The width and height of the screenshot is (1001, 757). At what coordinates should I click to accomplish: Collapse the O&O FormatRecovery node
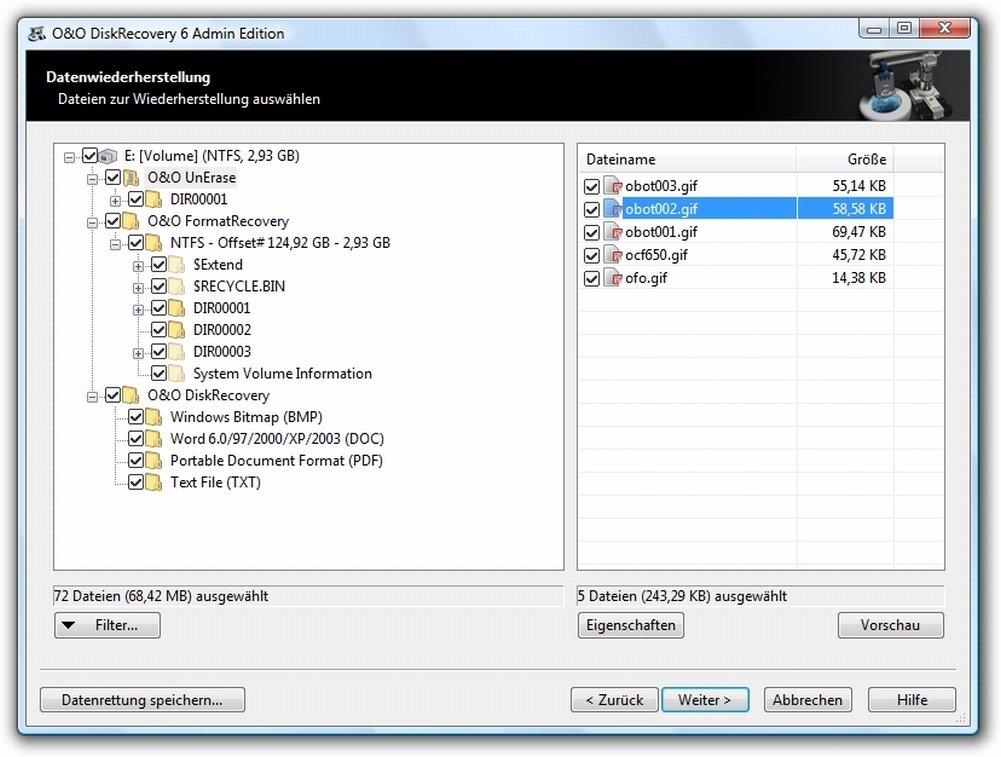(93, 223)
